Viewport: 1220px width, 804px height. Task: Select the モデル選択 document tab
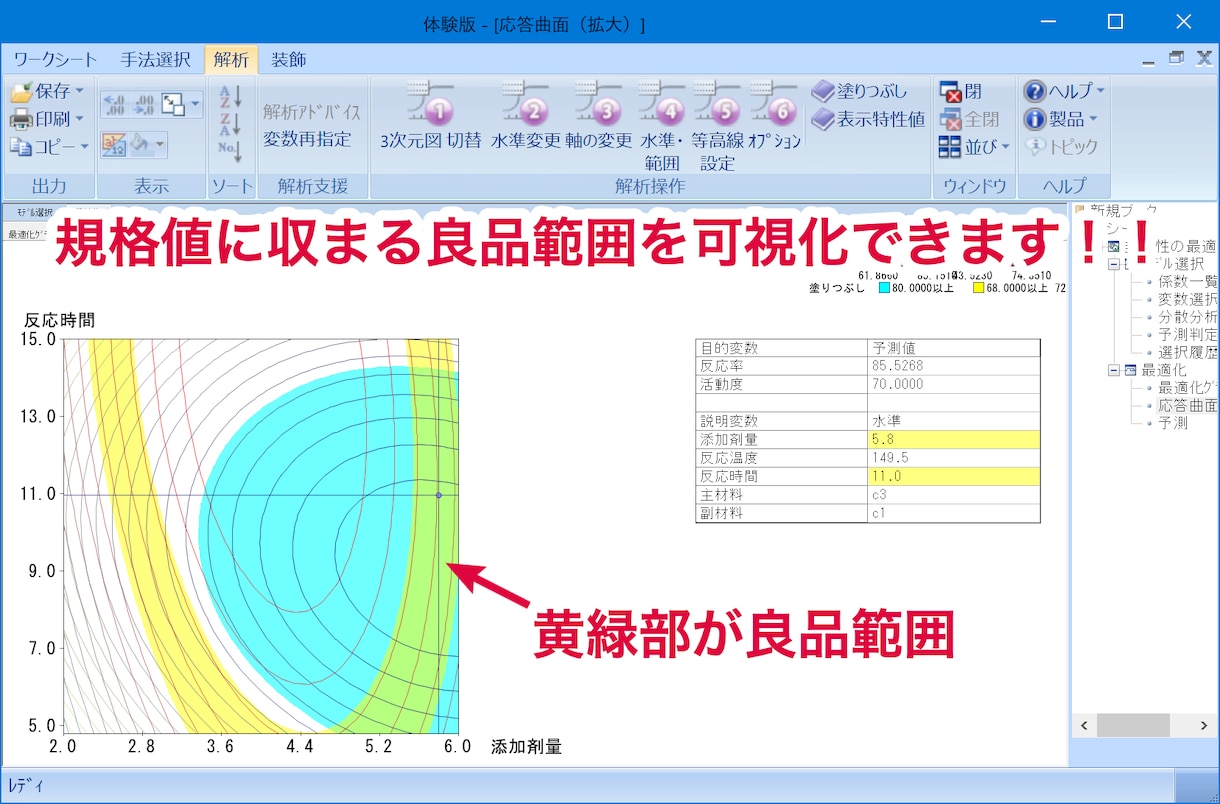point(34,212)
